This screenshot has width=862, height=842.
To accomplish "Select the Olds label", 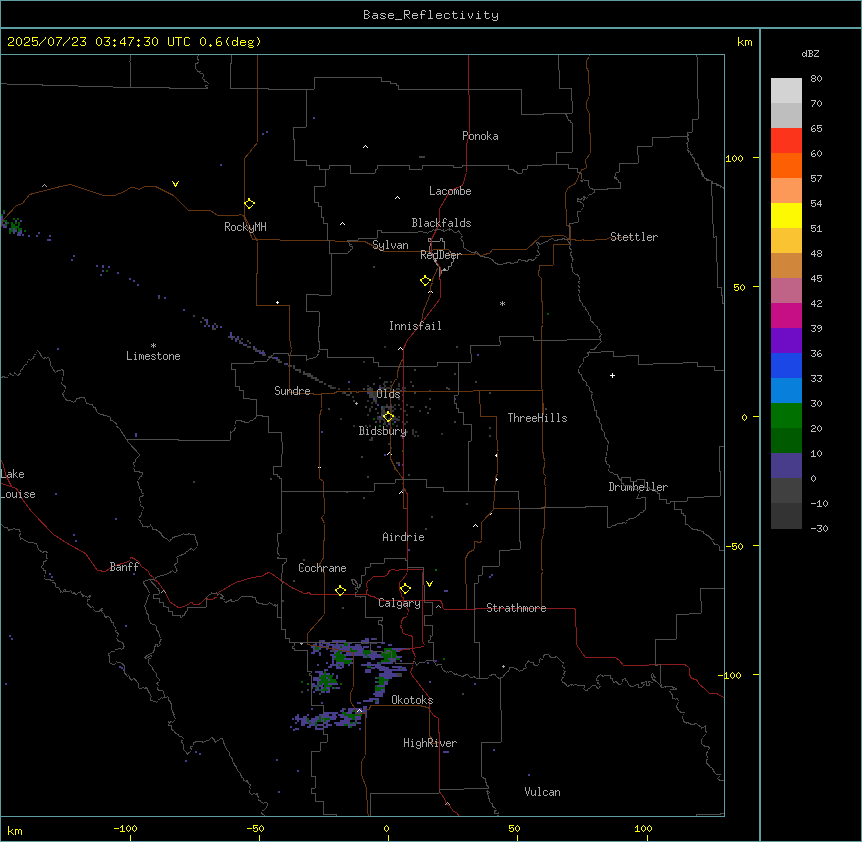I will point(388,394).
